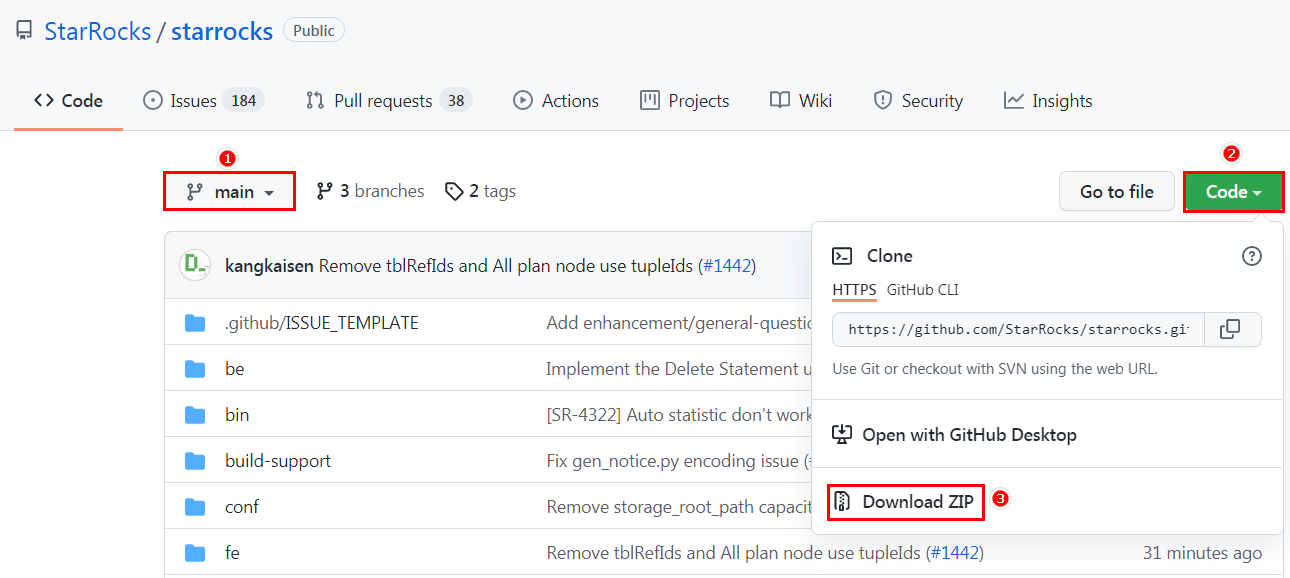
Task: Click the folder icon for conf
Action: (x=195, y=507)
